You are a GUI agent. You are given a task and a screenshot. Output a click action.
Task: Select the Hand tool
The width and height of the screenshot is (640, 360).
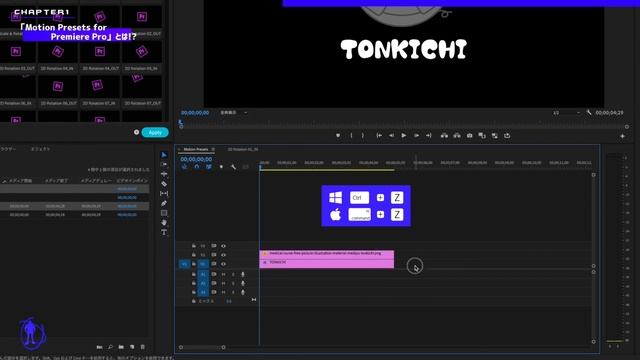(x=164, y=222)
